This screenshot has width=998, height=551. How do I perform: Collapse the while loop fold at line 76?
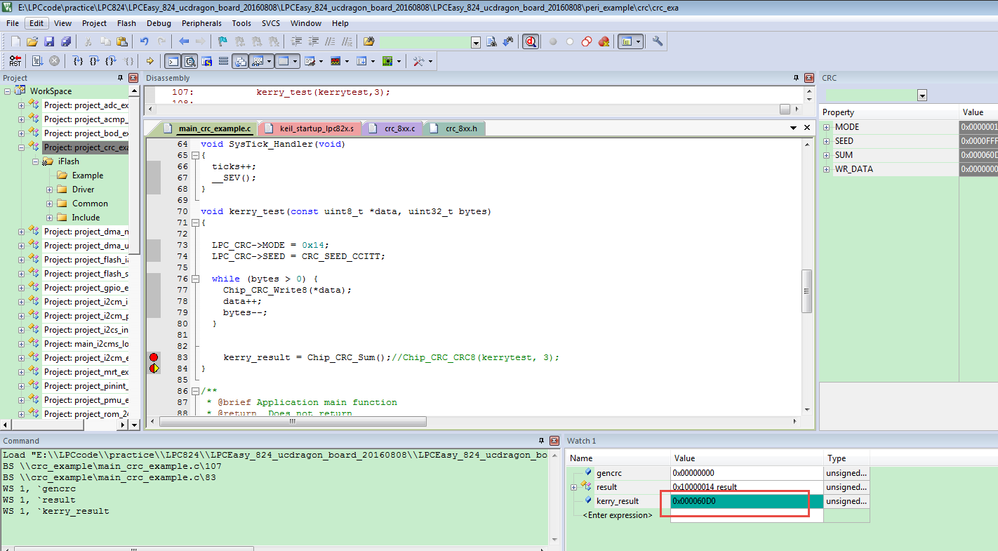point(195,279)
